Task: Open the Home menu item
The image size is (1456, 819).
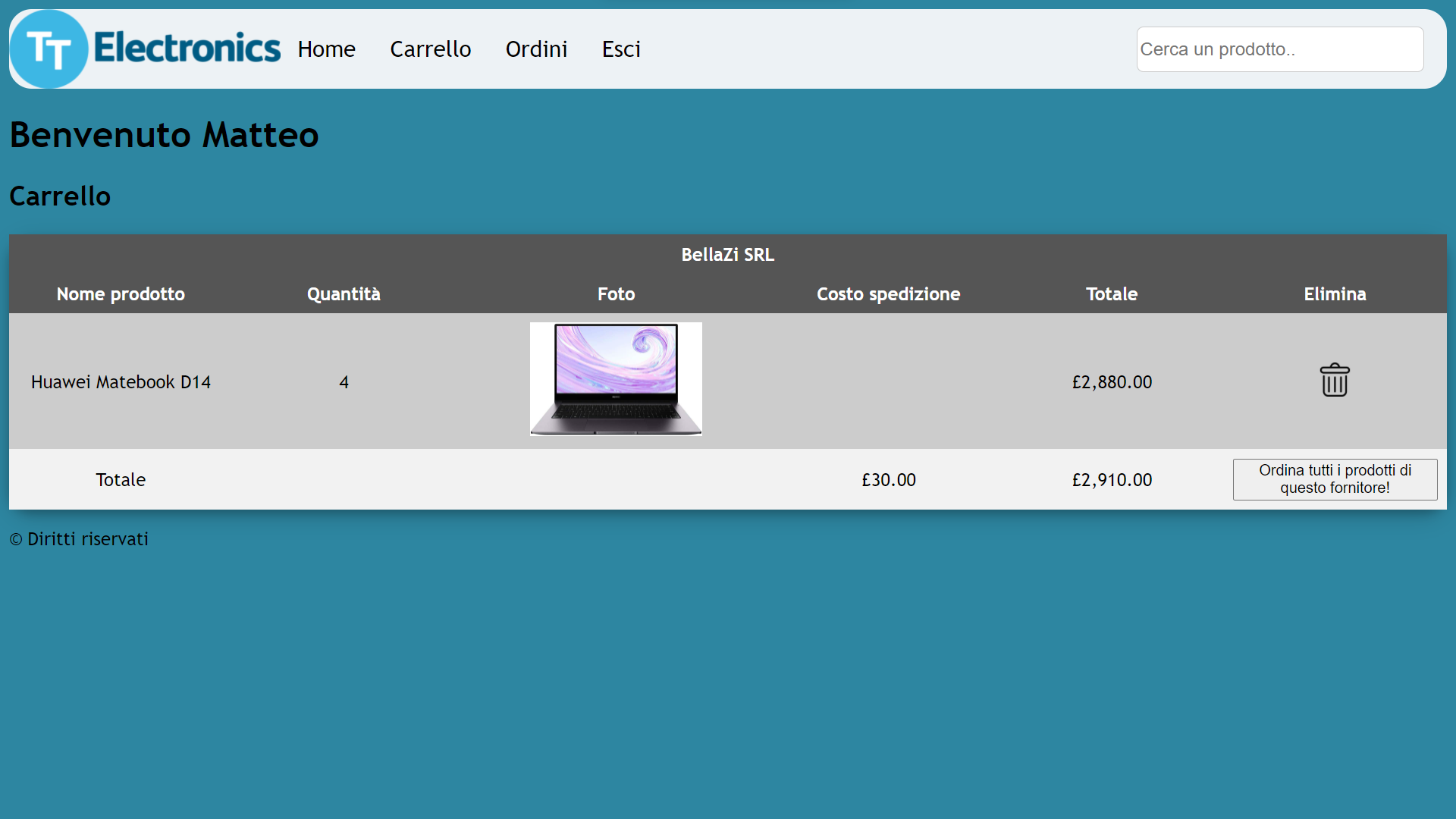Action: click(326, 49)
